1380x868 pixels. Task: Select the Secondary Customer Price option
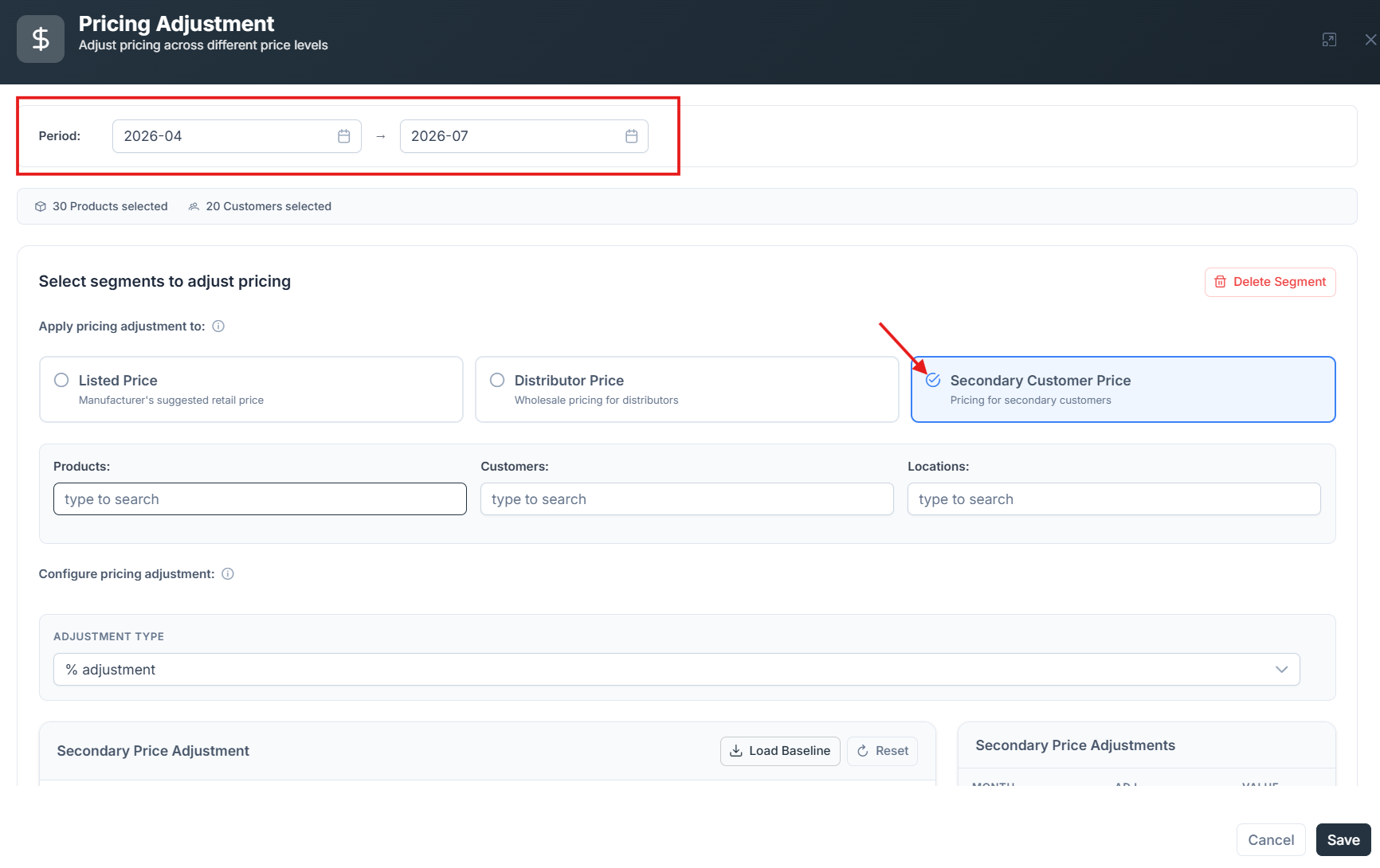tap(1123, 389)
